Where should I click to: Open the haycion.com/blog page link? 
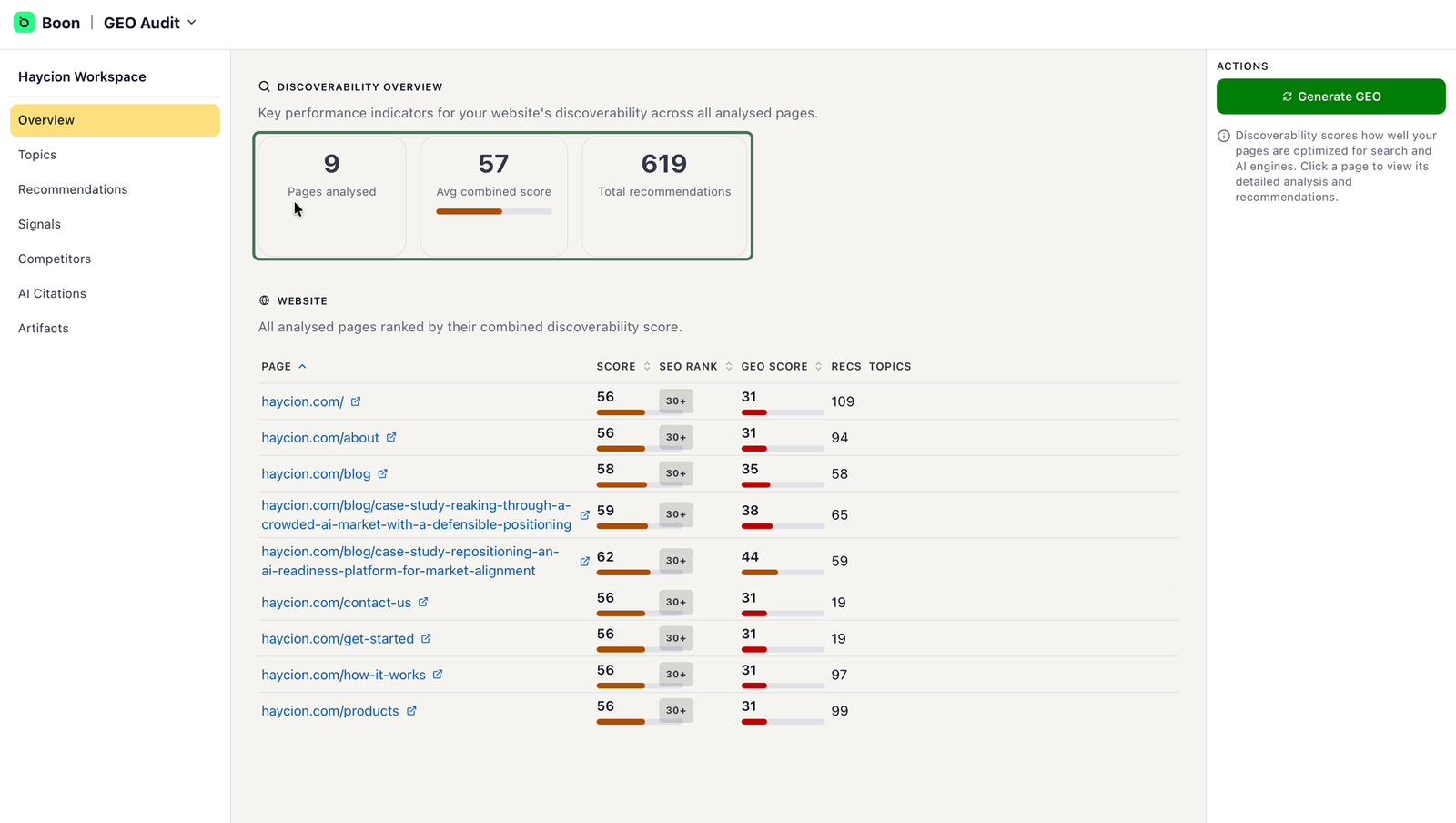(316, 473)
